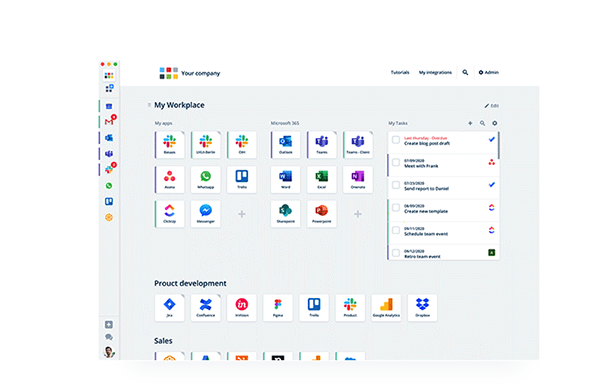Open Slack icon in the left sidebar
Viewport: 600px width, 387px height.
point(109,169)
